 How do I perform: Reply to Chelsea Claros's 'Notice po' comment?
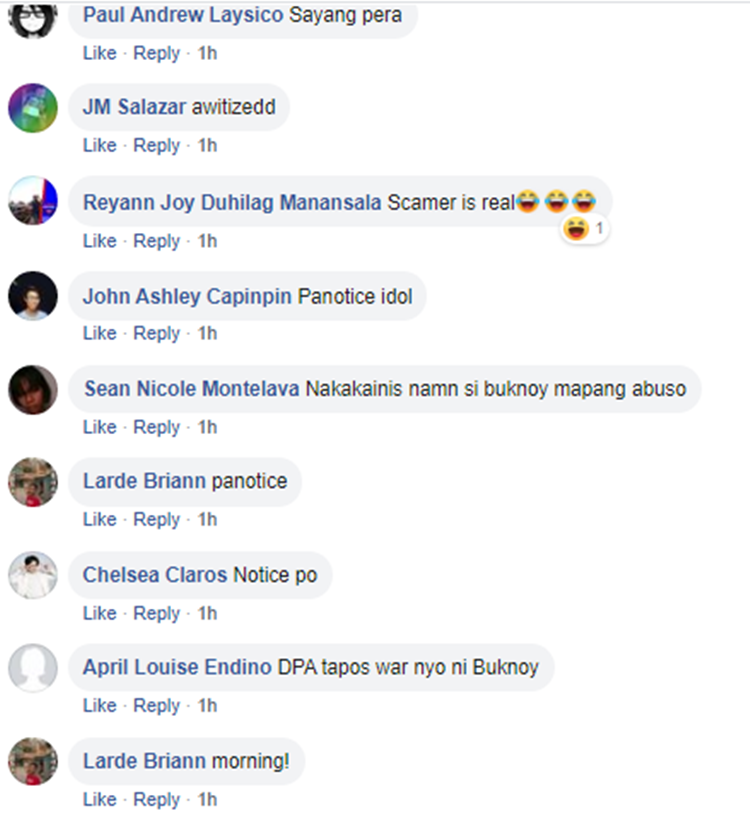pos(157,613)
